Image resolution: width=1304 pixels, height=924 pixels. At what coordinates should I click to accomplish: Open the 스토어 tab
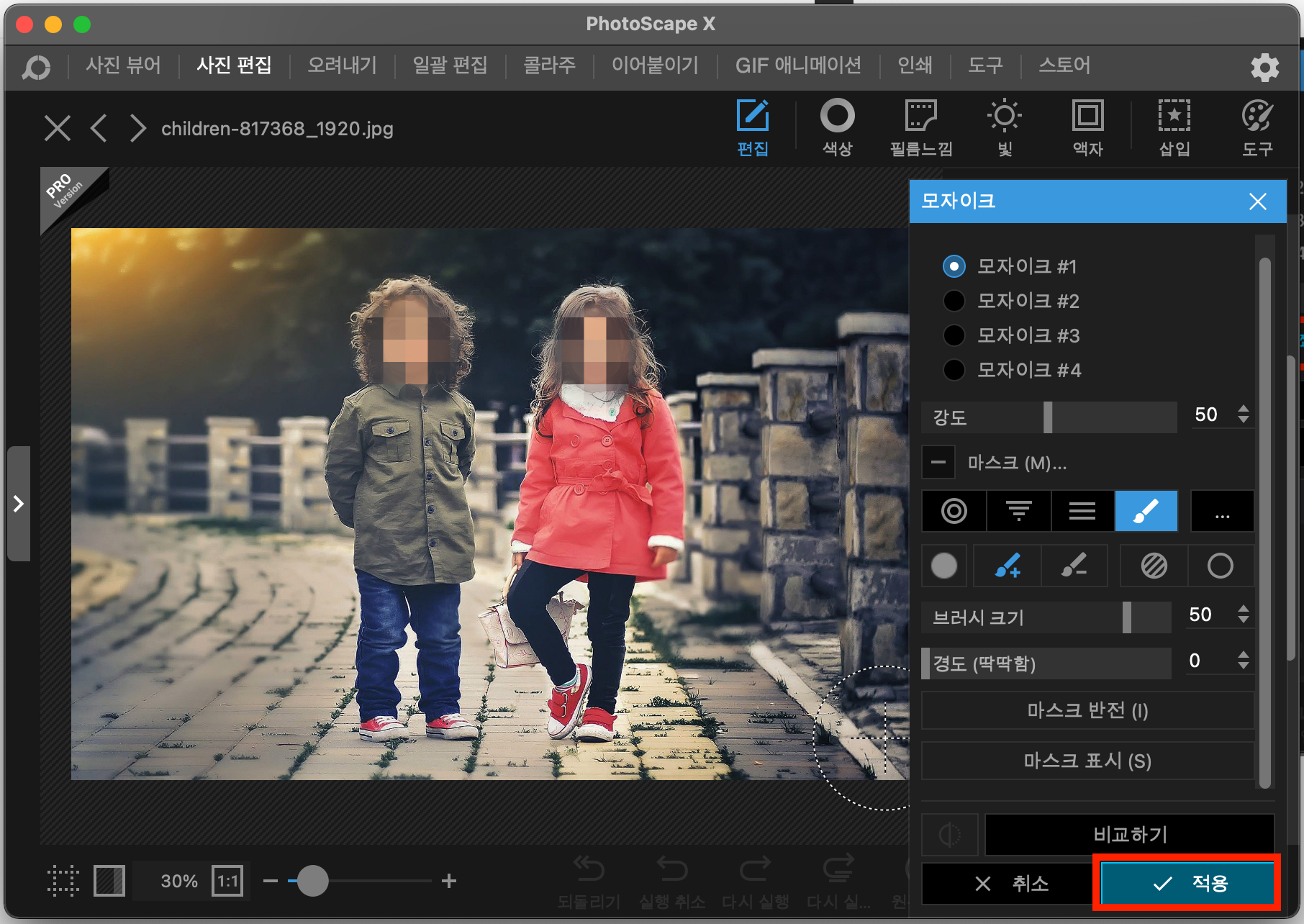click(x=1064, y=65)
